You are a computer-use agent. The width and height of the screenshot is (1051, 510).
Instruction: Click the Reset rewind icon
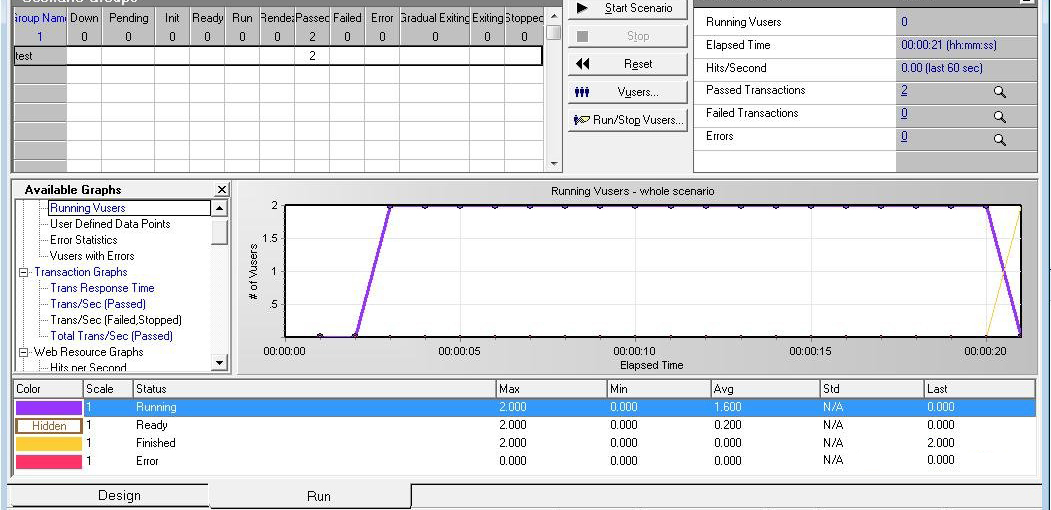pyautogui.click(x=583, y=64)
